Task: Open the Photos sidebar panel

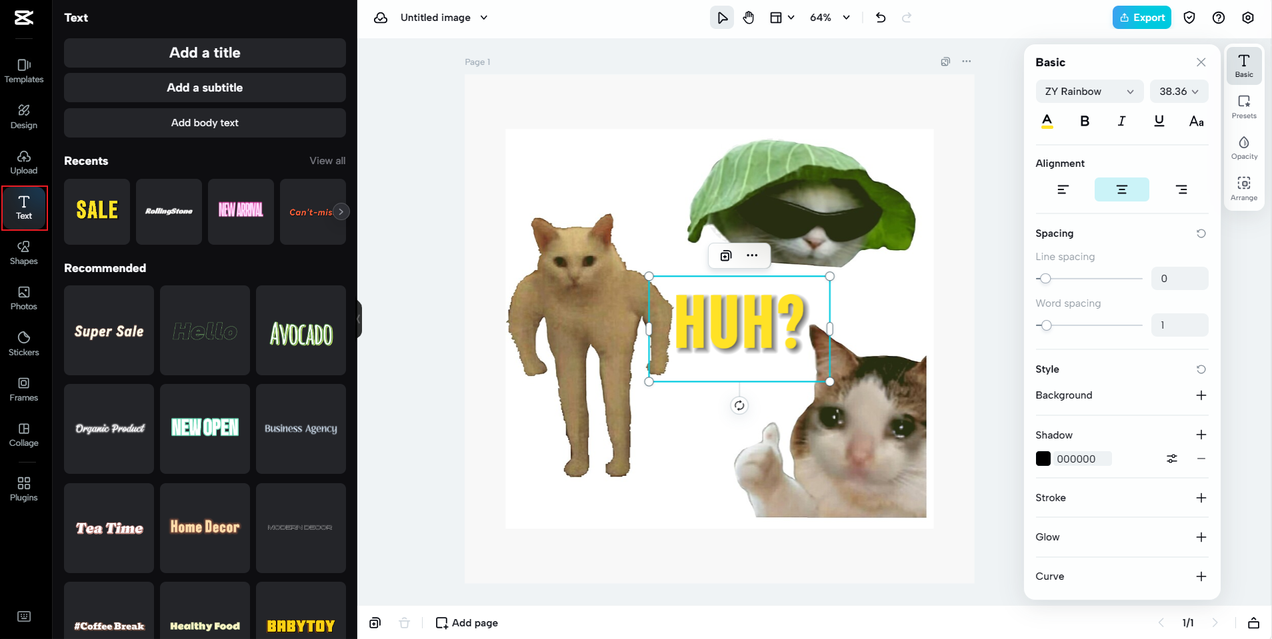Action: tap(24, 298)
